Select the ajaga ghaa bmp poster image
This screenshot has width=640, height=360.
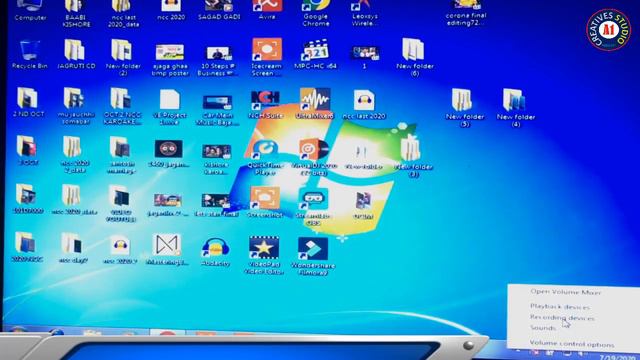point(170,60)
